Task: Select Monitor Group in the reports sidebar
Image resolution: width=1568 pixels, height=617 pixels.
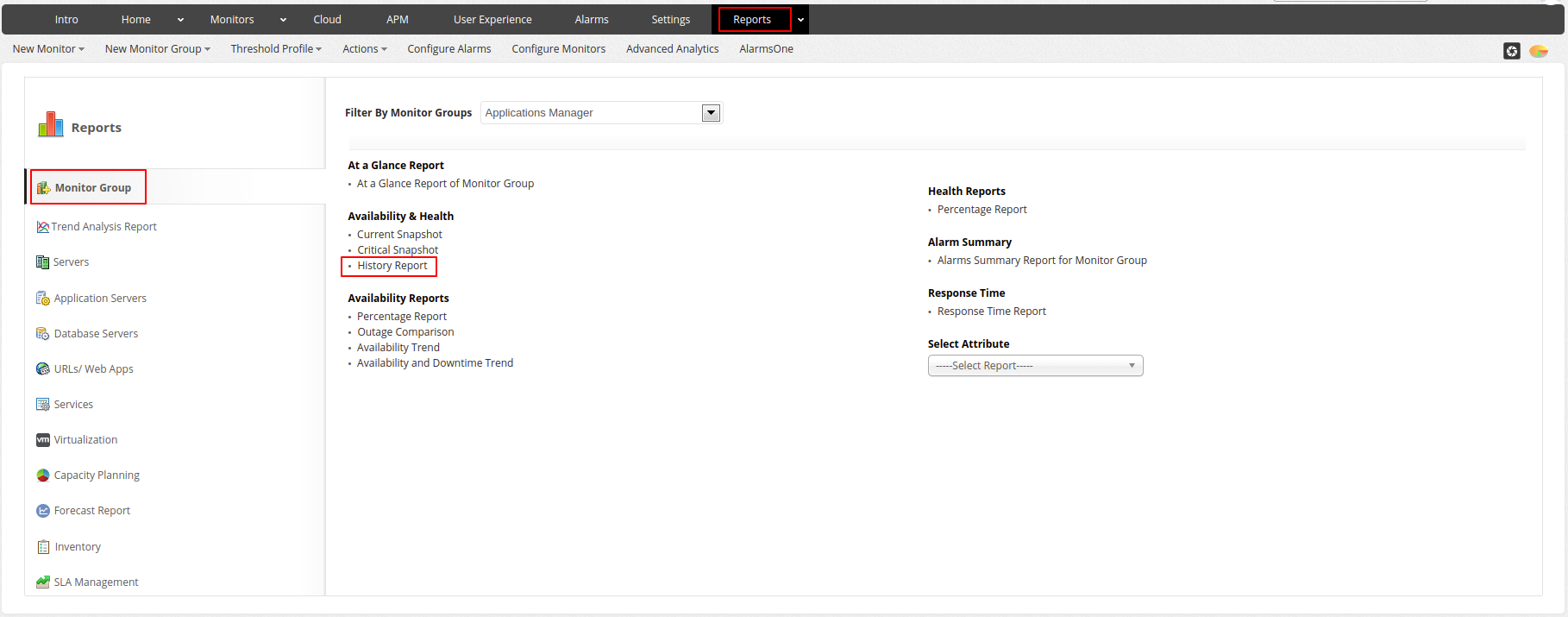Action: tap(92, 188)
